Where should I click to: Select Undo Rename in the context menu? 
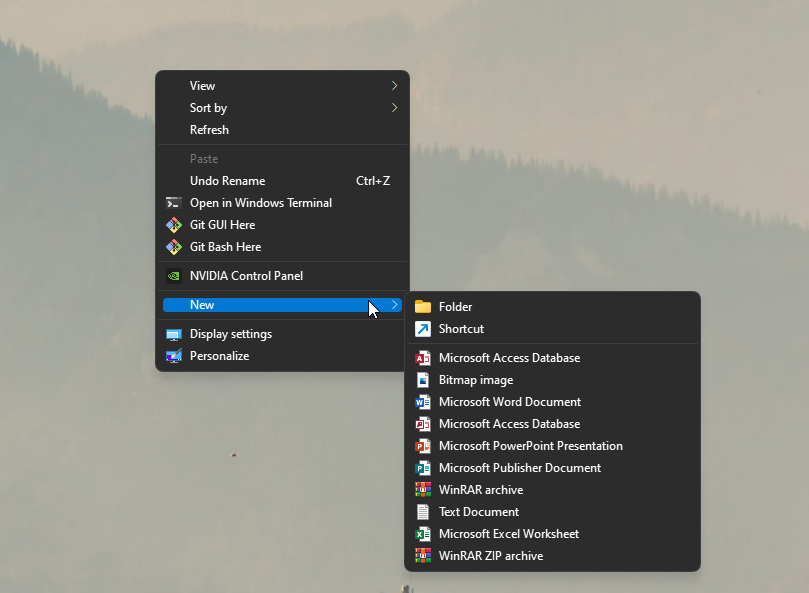pyautogui.click(x=282, y=181)
